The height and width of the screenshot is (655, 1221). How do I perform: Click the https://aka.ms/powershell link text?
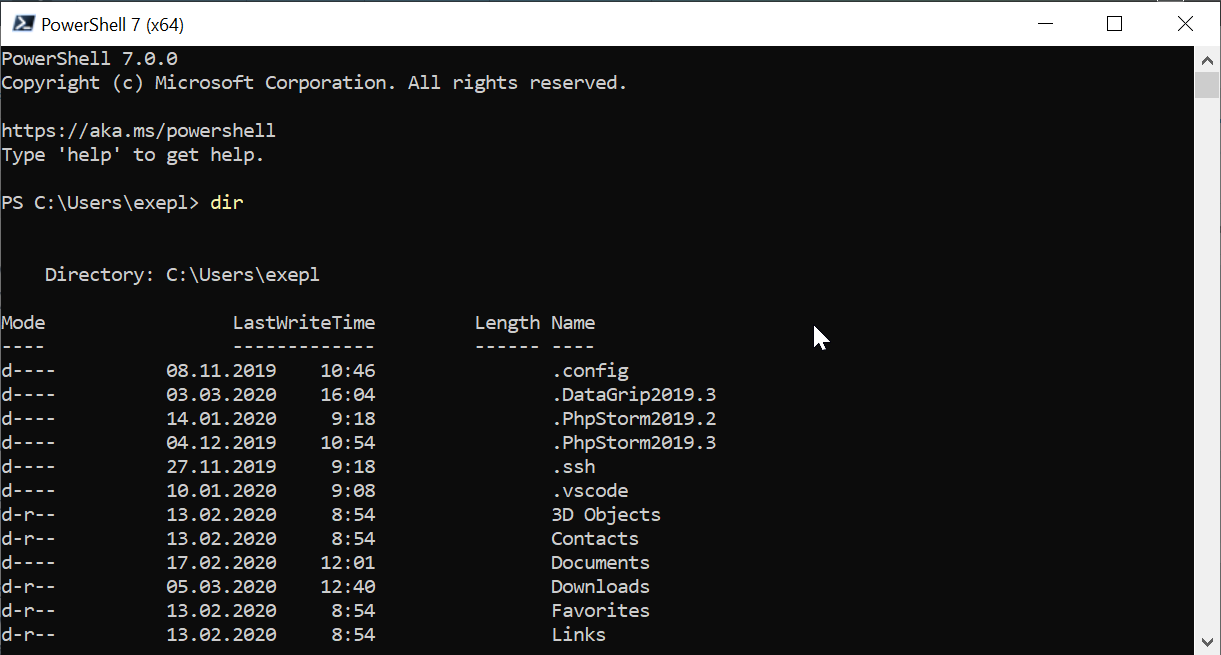pyautogui.click(x=138, y=131)
